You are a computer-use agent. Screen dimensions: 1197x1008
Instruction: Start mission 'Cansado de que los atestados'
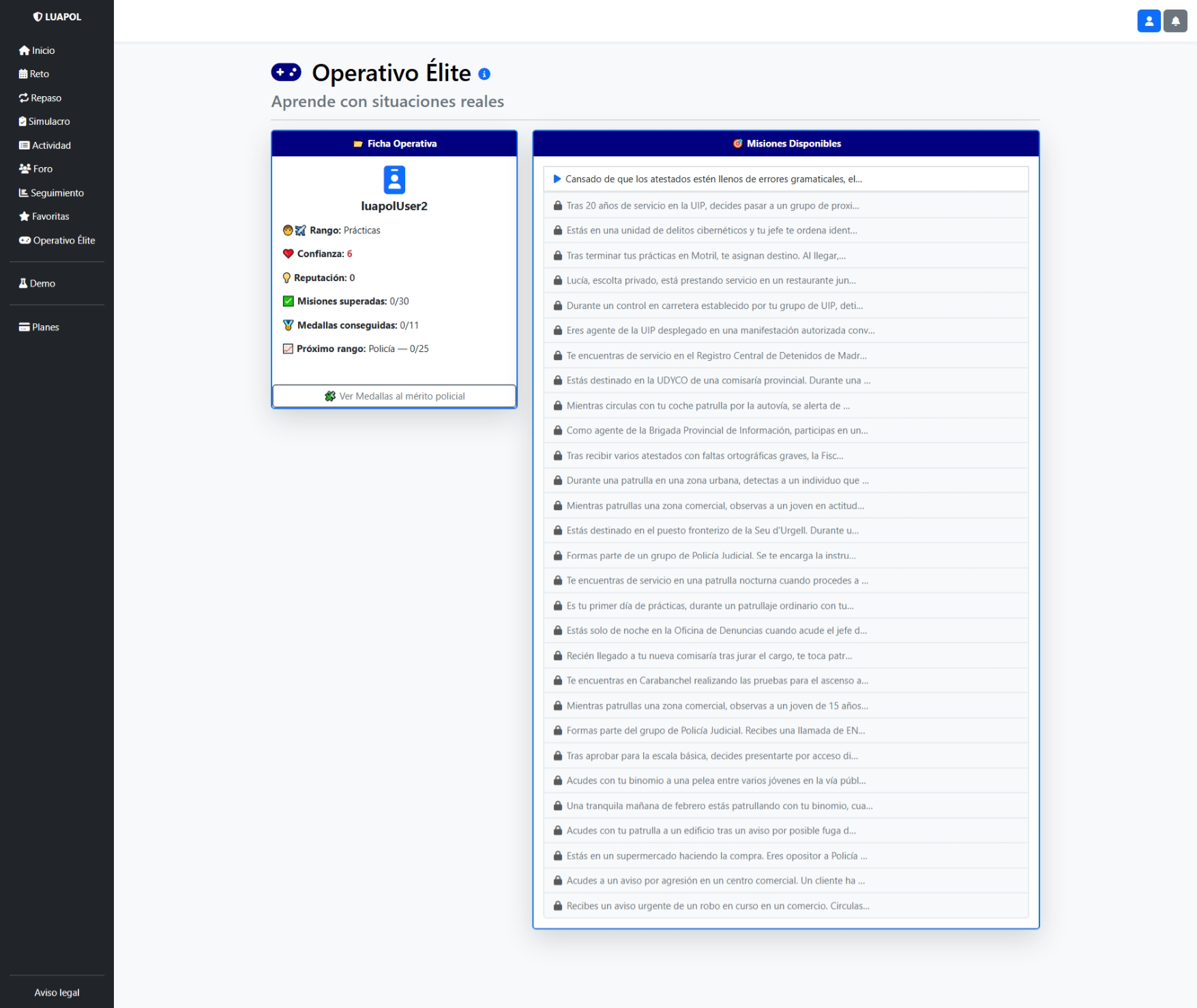click(713, 179)
